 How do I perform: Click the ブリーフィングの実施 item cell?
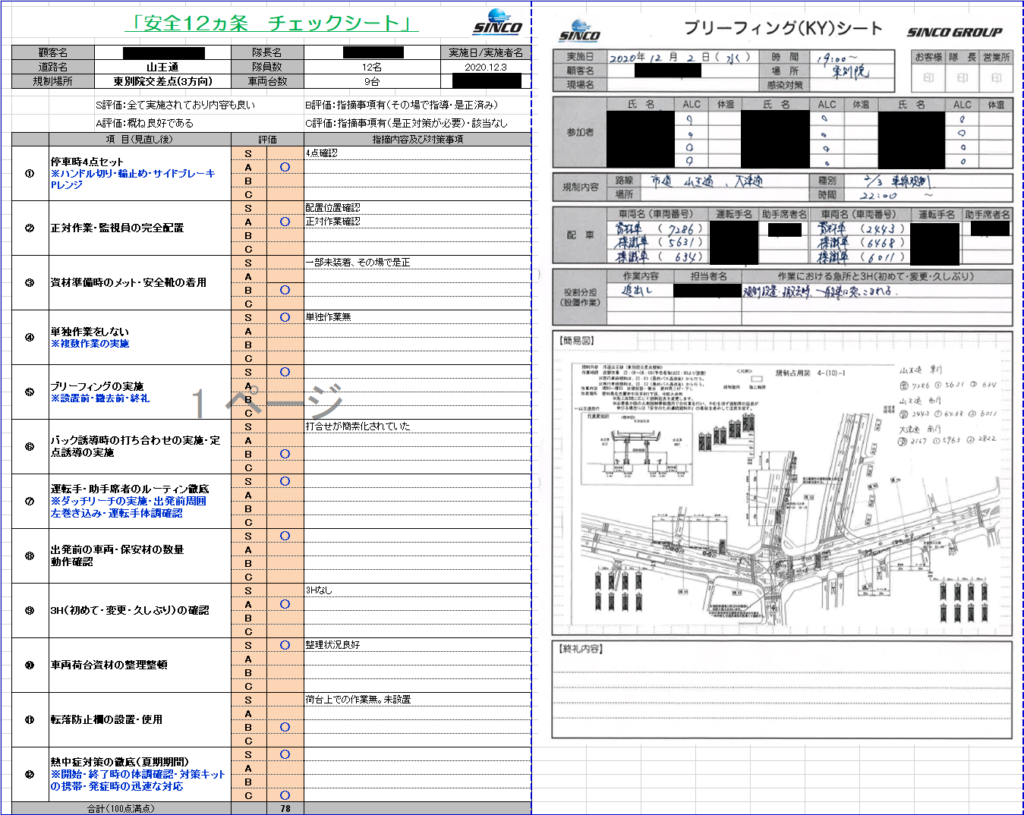click(x=140, y=392)
